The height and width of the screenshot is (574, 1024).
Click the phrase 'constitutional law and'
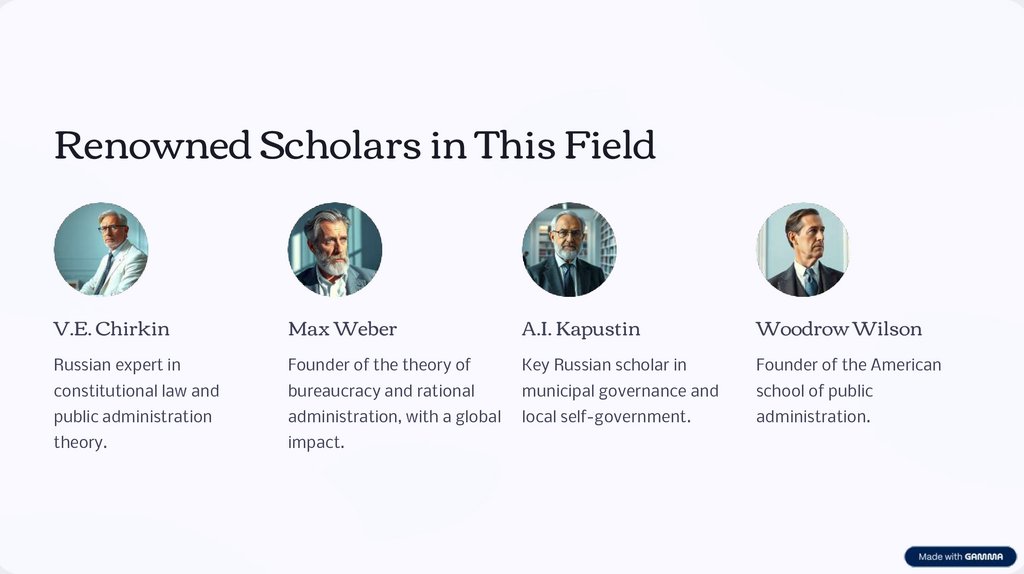pyautogui.click(x=136, y=391)
